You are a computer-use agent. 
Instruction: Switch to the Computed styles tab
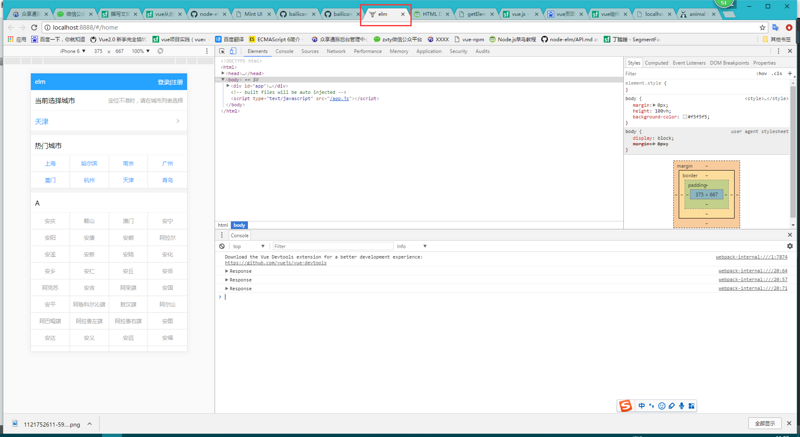pyautogui.click(x=656, y=63)
